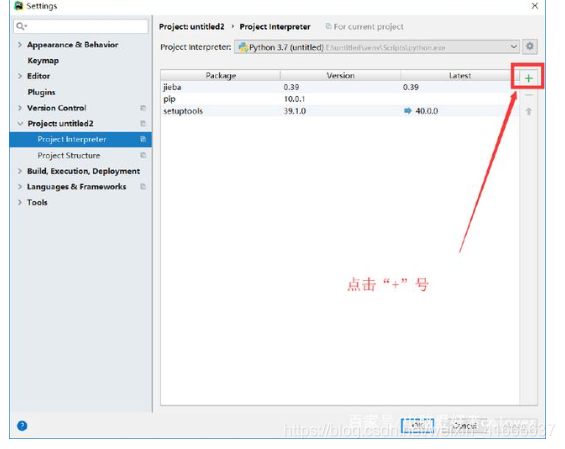The image size is (565, 449).
Task: Select Plugins in settings tree
Action: (x=41, y=92)
